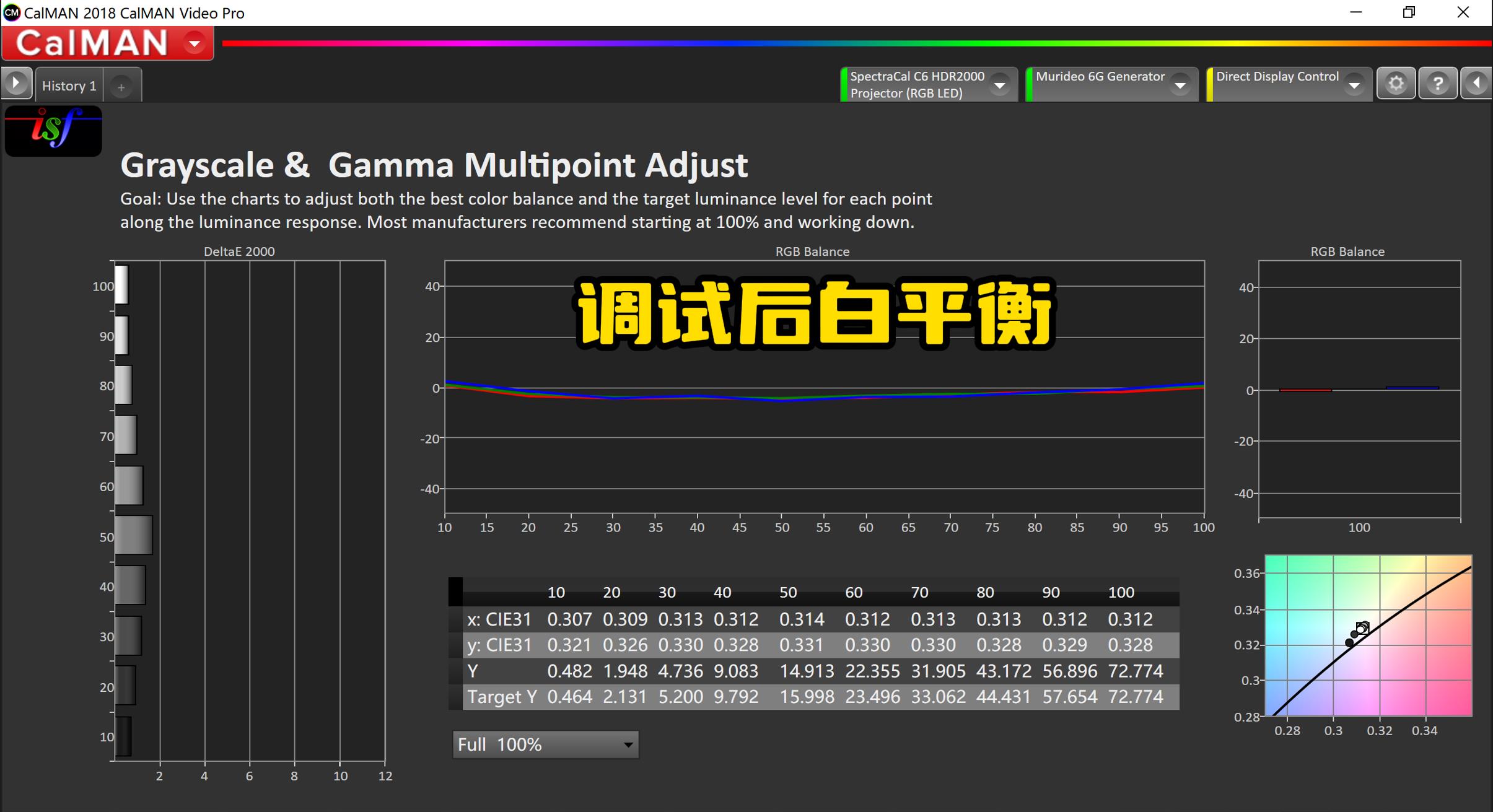This screenshot has height=812, width=1493.
Task: Collapse the right panel with the arrow icon
Action: click(x=1477, y=83)
